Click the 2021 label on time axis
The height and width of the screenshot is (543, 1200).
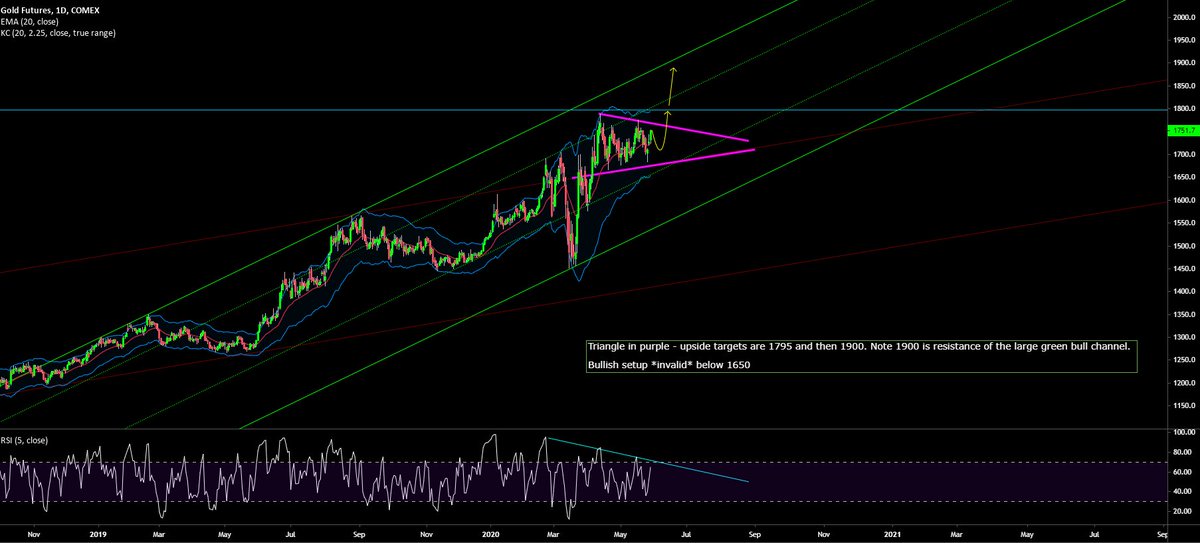(895, 536)
